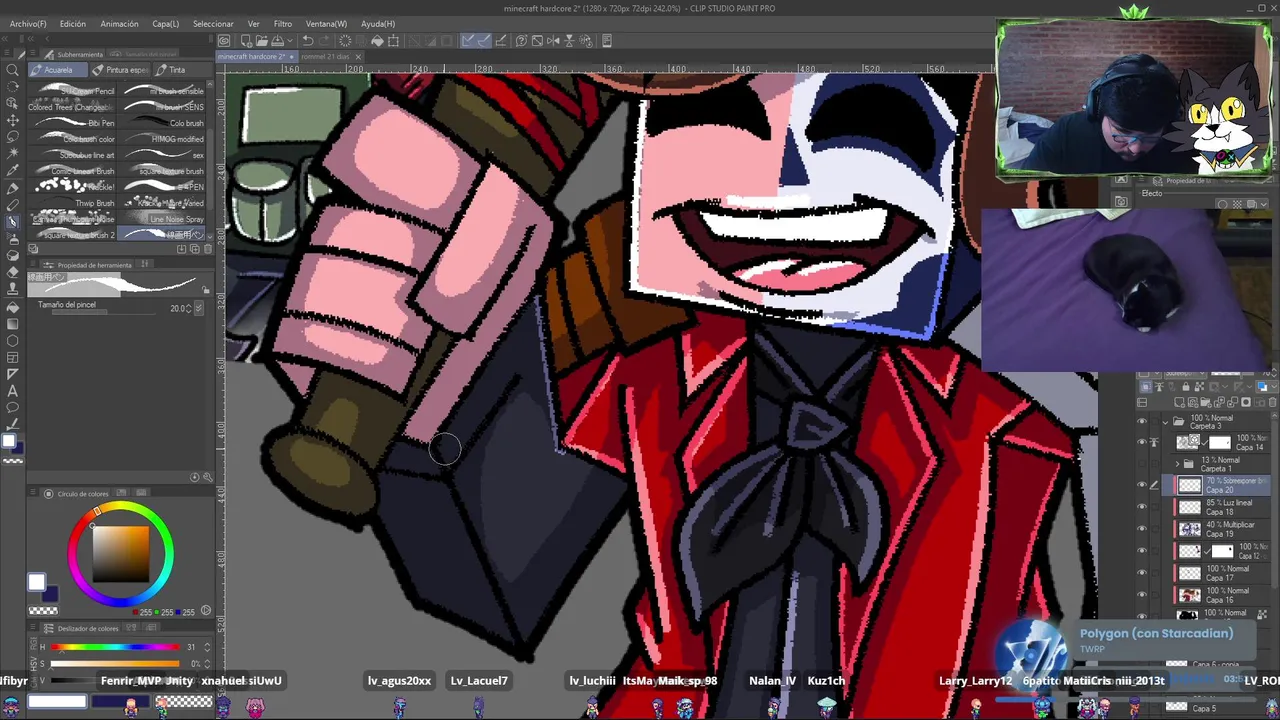Select the Capa 20 layer thumbnail
The height and width of the screenshot is (720, 1280).
click(x=1189, y=486)
